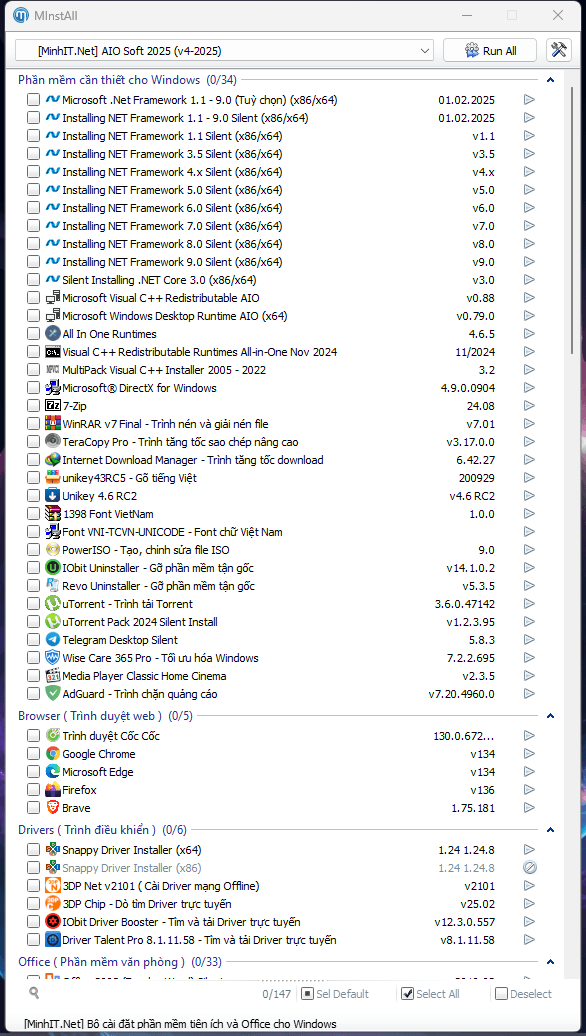Open the tools settings wrench icon
Image resolution: width=586 pixels, height=1036 pixels.
[559, 50]
